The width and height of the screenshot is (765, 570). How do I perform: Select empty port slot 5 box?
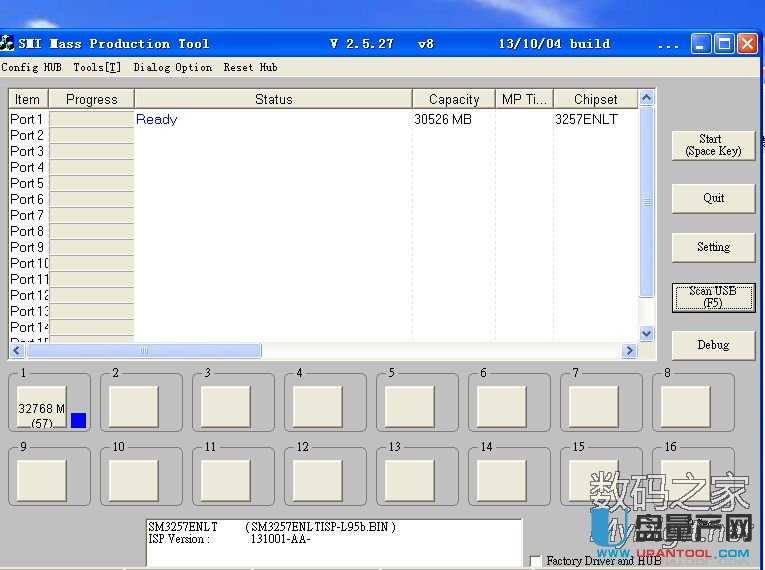pyautogui.click(x=410, y=407)
